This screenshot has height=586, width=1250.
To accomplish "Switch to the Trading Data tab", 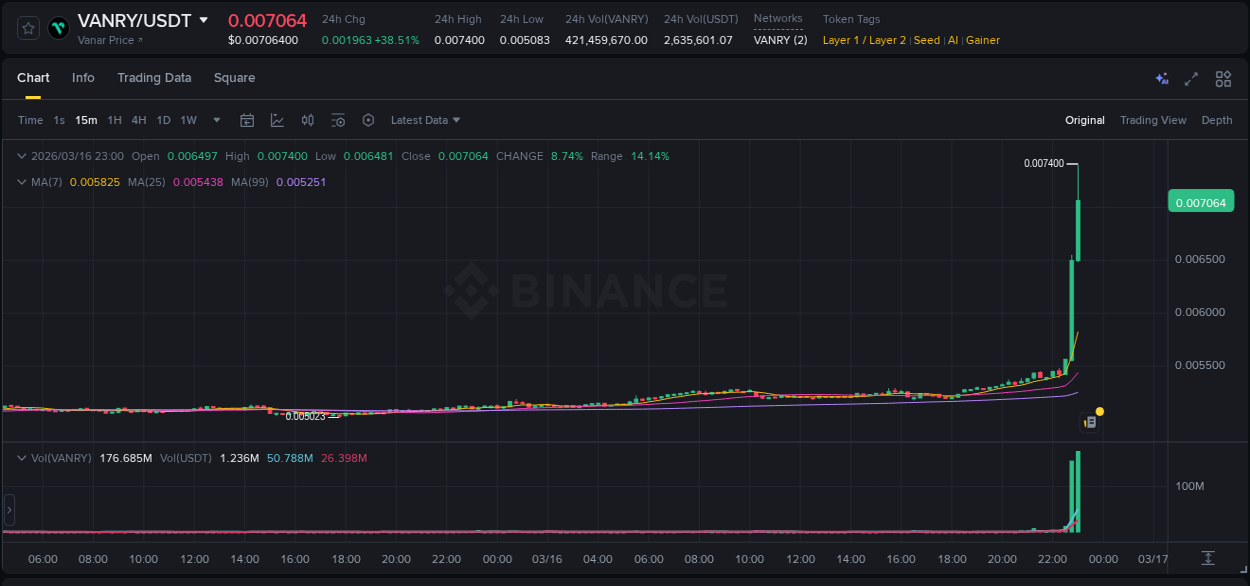I will [154, 78].
